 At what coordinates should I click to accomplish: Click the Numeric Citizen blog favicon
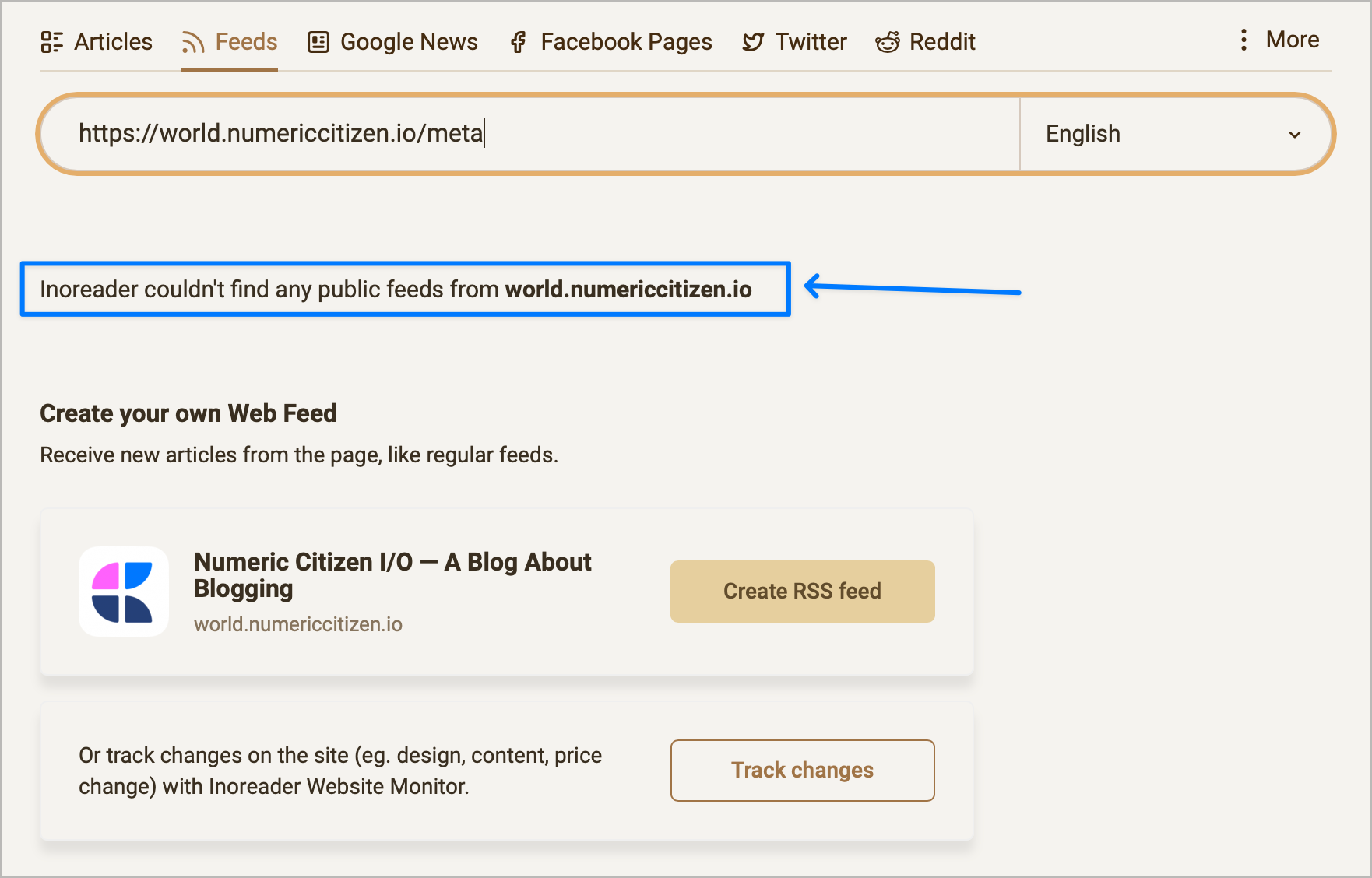pos(123,592)
